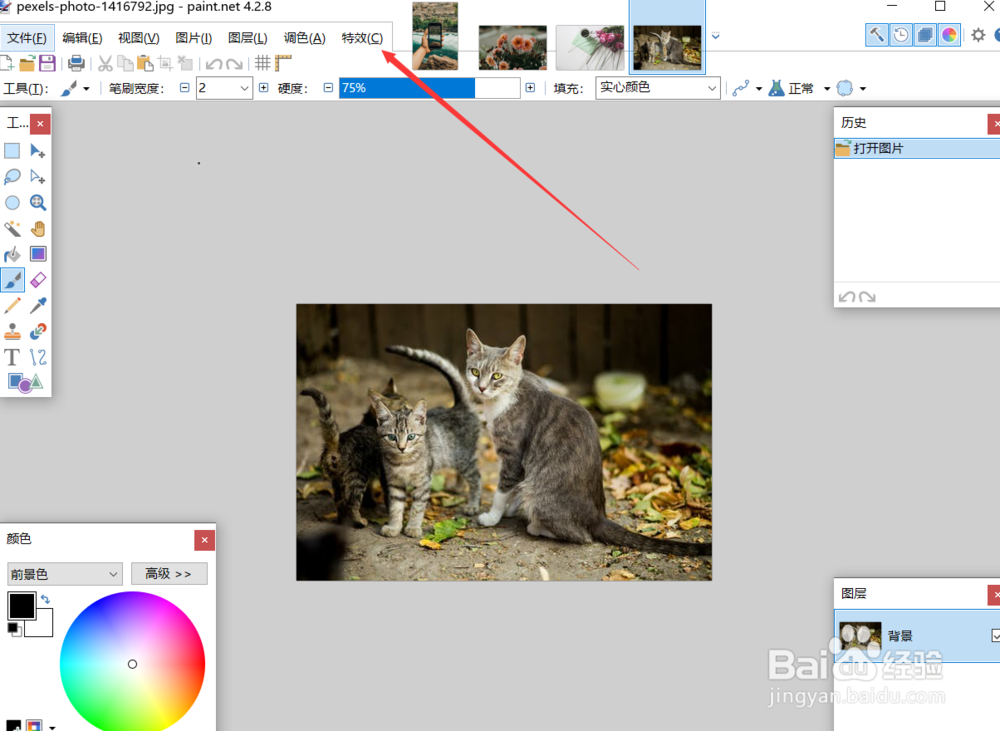Image resolution: width=1000 pixels, height=731 pixels.
Task: Toggle pixel grid display
Action: click(263, 63)
